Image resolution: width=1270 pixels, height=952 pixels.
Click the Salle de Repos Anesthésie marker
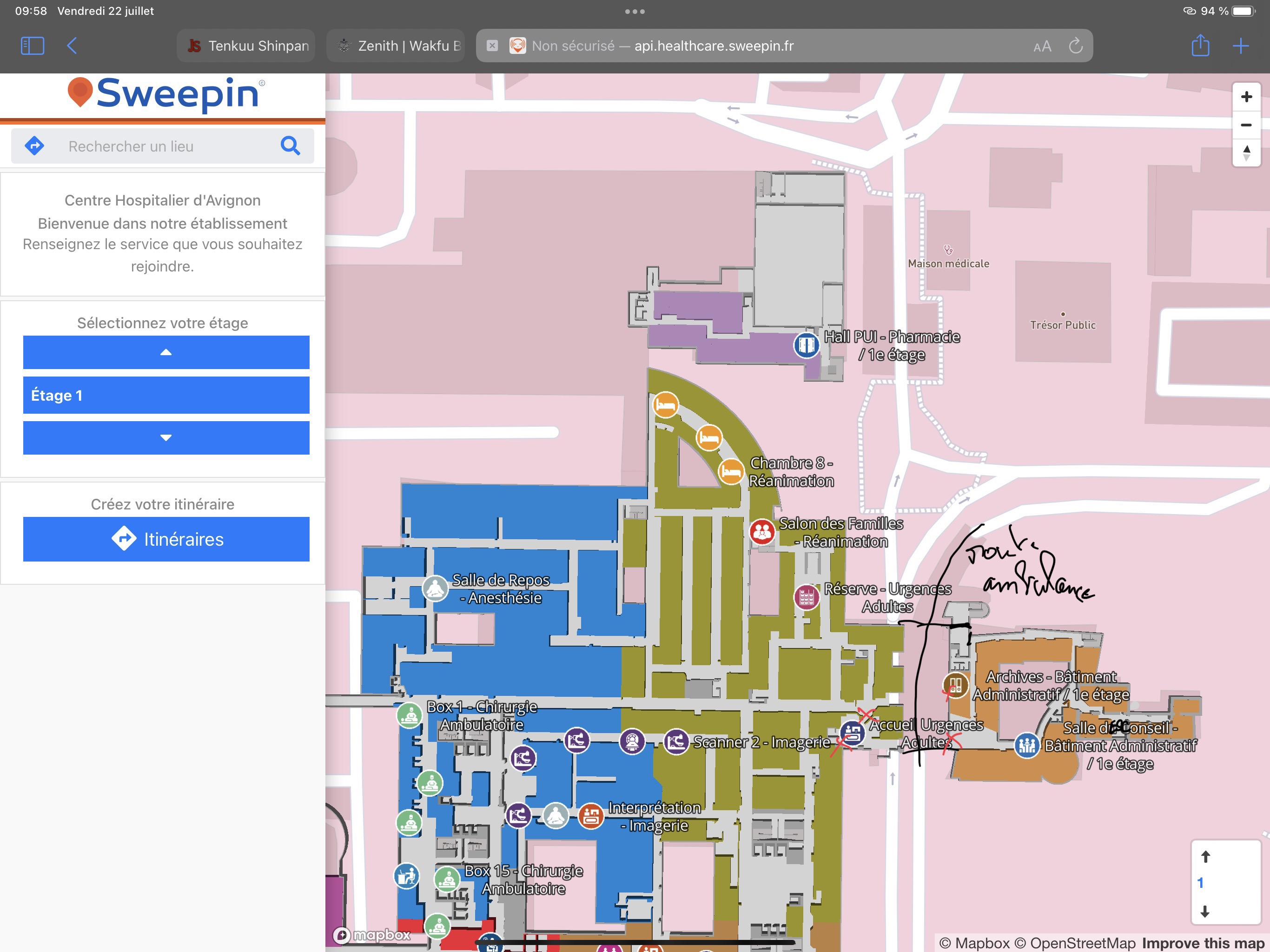pos(435,588)
